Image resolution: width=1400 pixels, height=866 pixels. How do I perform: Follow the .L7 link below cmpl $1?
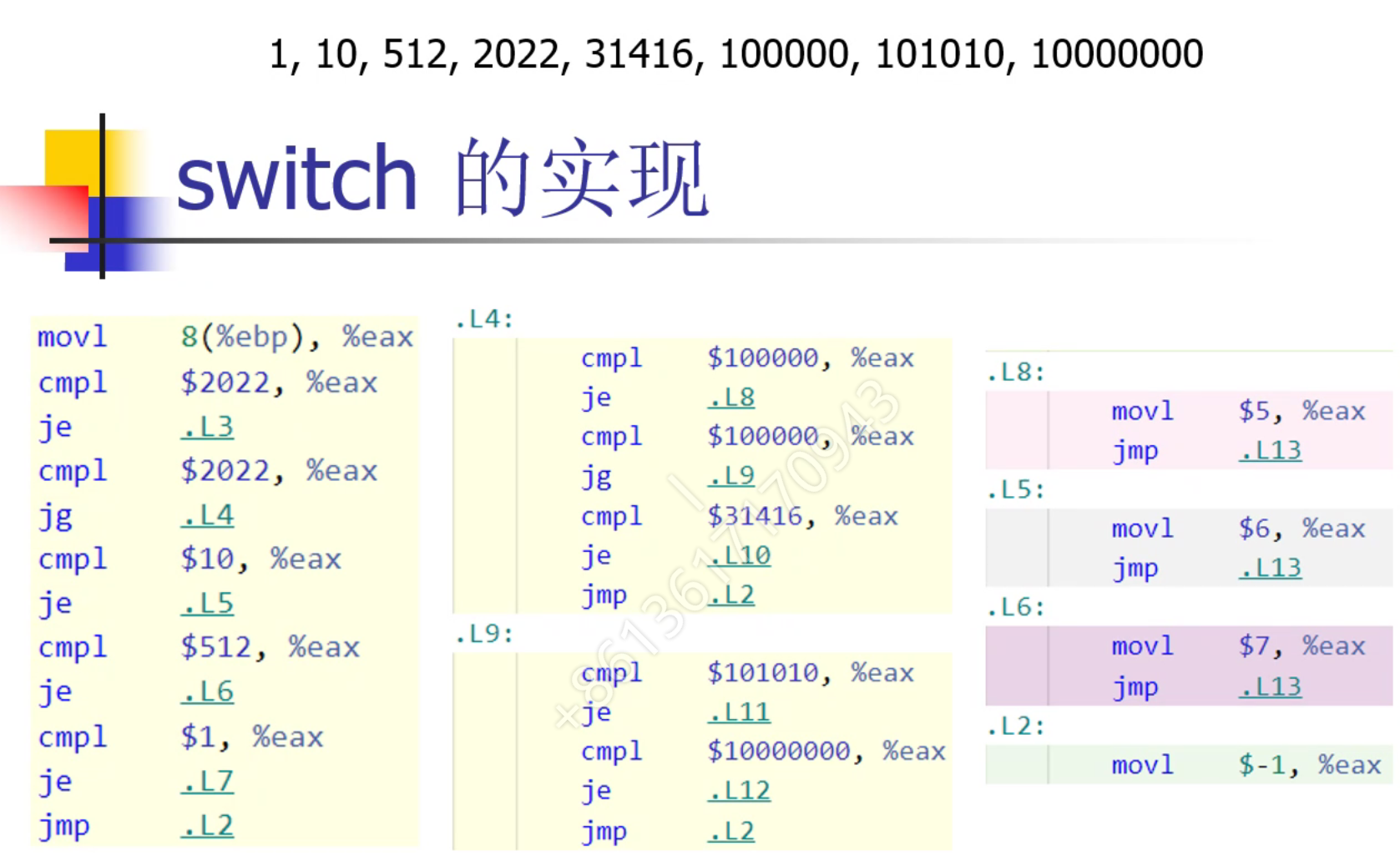[207, 781]
